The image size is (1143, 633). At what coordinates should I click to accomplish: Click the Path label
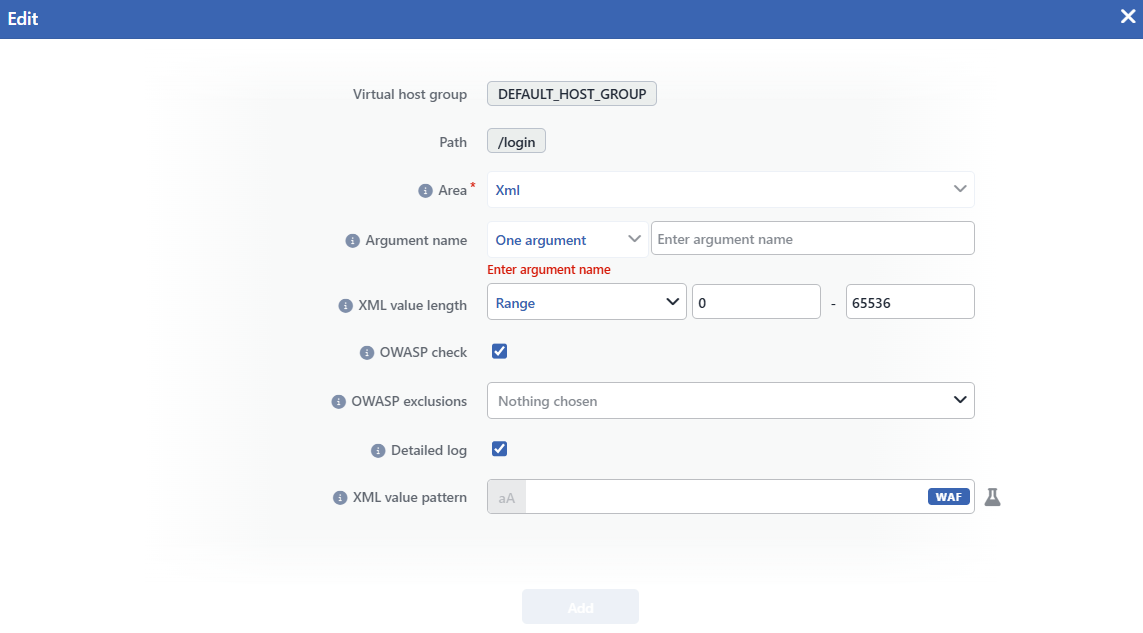coord(453,142)
